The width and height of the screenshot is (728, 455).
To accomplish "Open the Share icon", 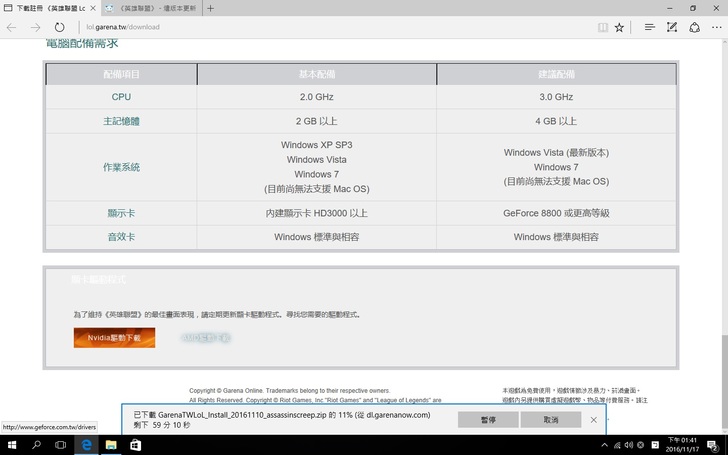I will 695,27.
